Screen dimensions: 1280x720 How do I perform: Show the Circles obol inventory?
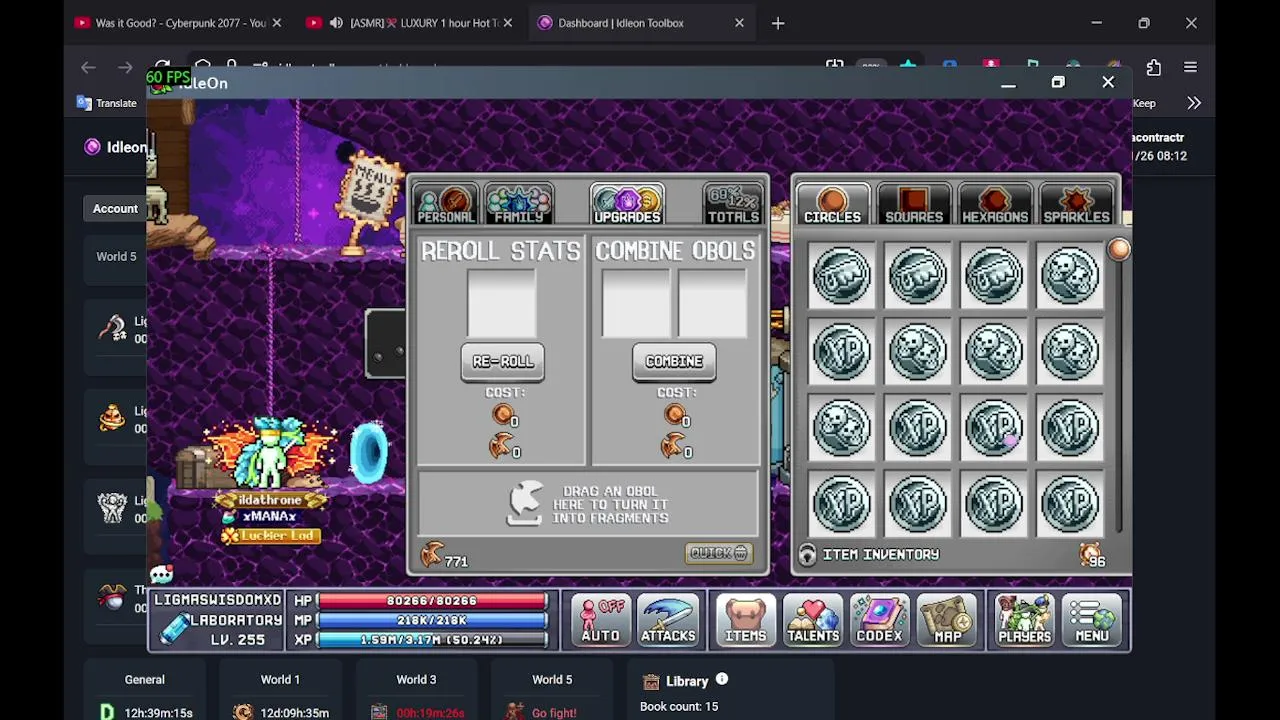coord(832,204)
